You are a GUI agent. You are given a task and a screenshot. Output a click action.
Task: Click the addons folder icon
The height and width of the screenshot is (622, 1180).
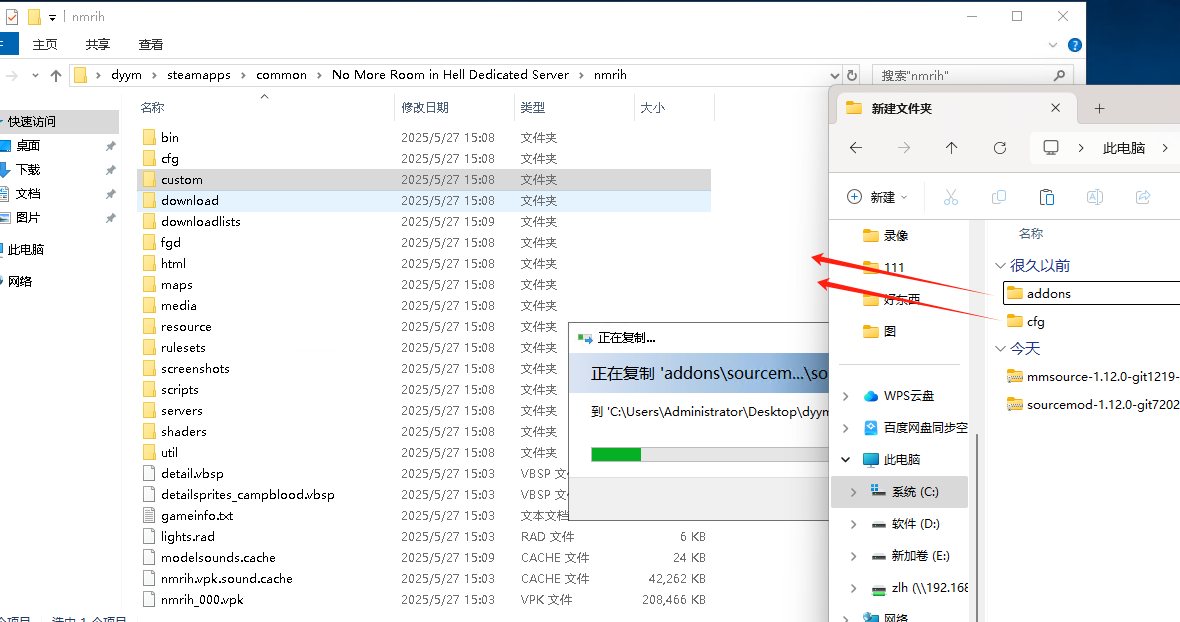[1014, 293]
